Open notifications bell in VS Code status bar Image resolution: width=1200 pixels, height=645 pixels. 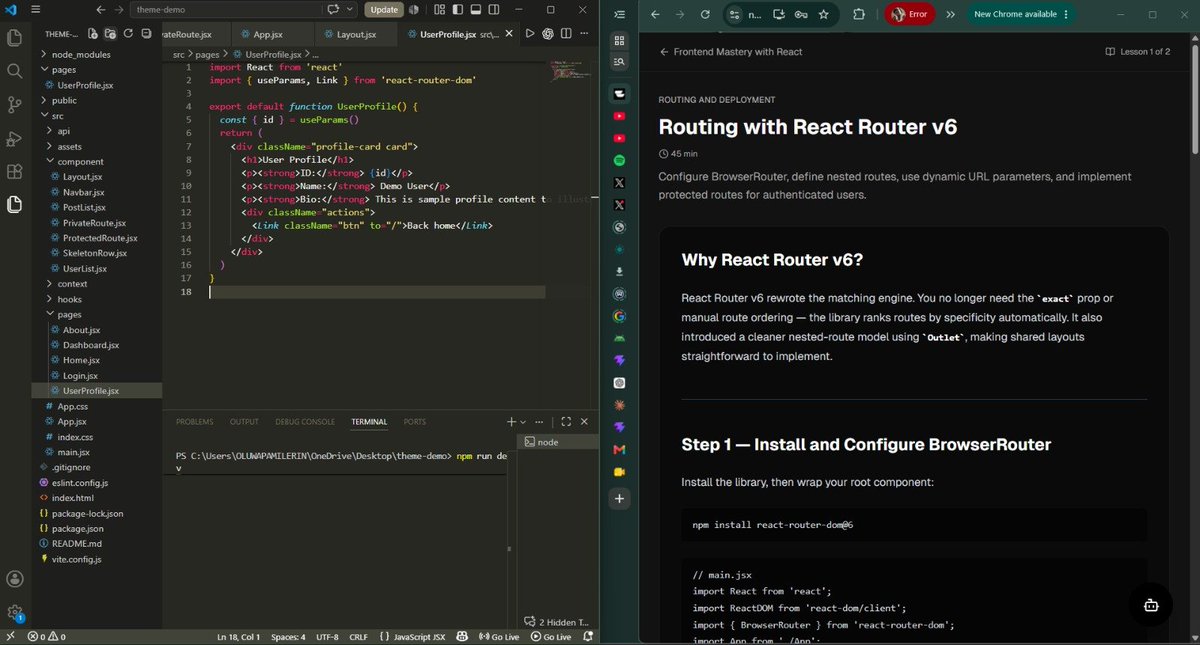586,636
